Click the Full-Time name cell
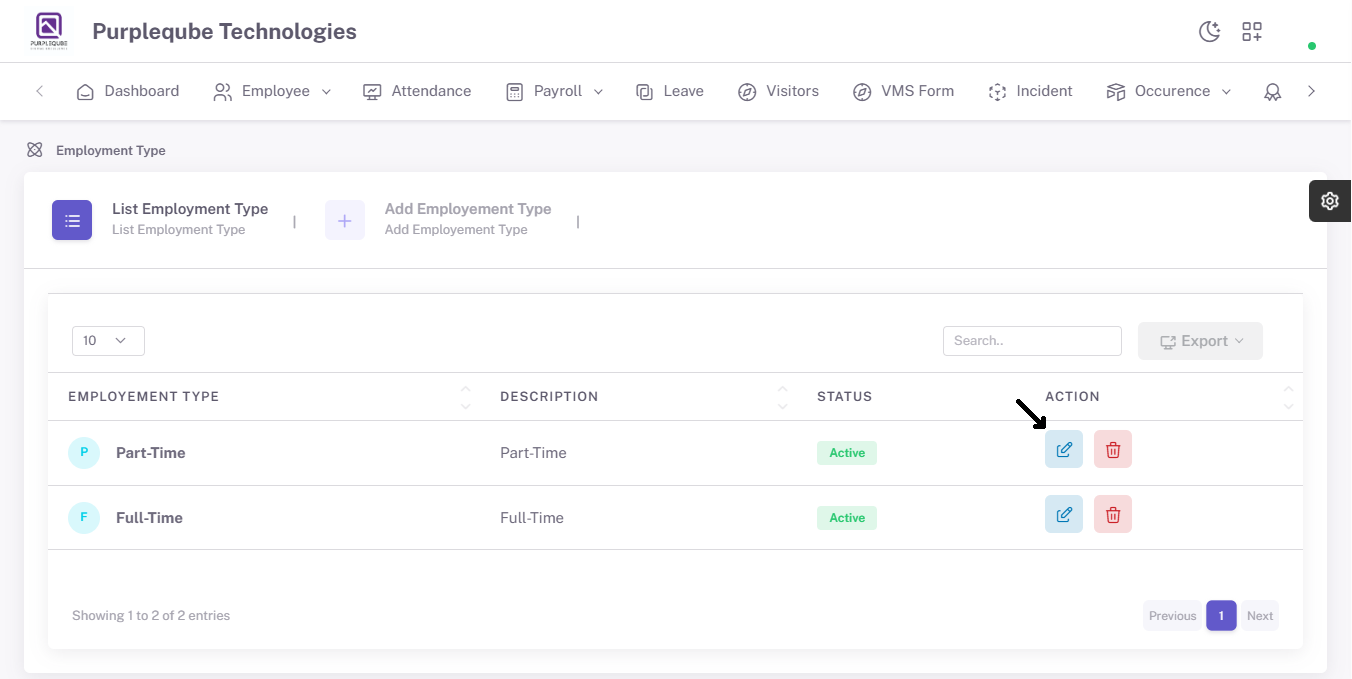Image resolution: width=1352 pixels, height=679 pixels. (x=149, y=518)
